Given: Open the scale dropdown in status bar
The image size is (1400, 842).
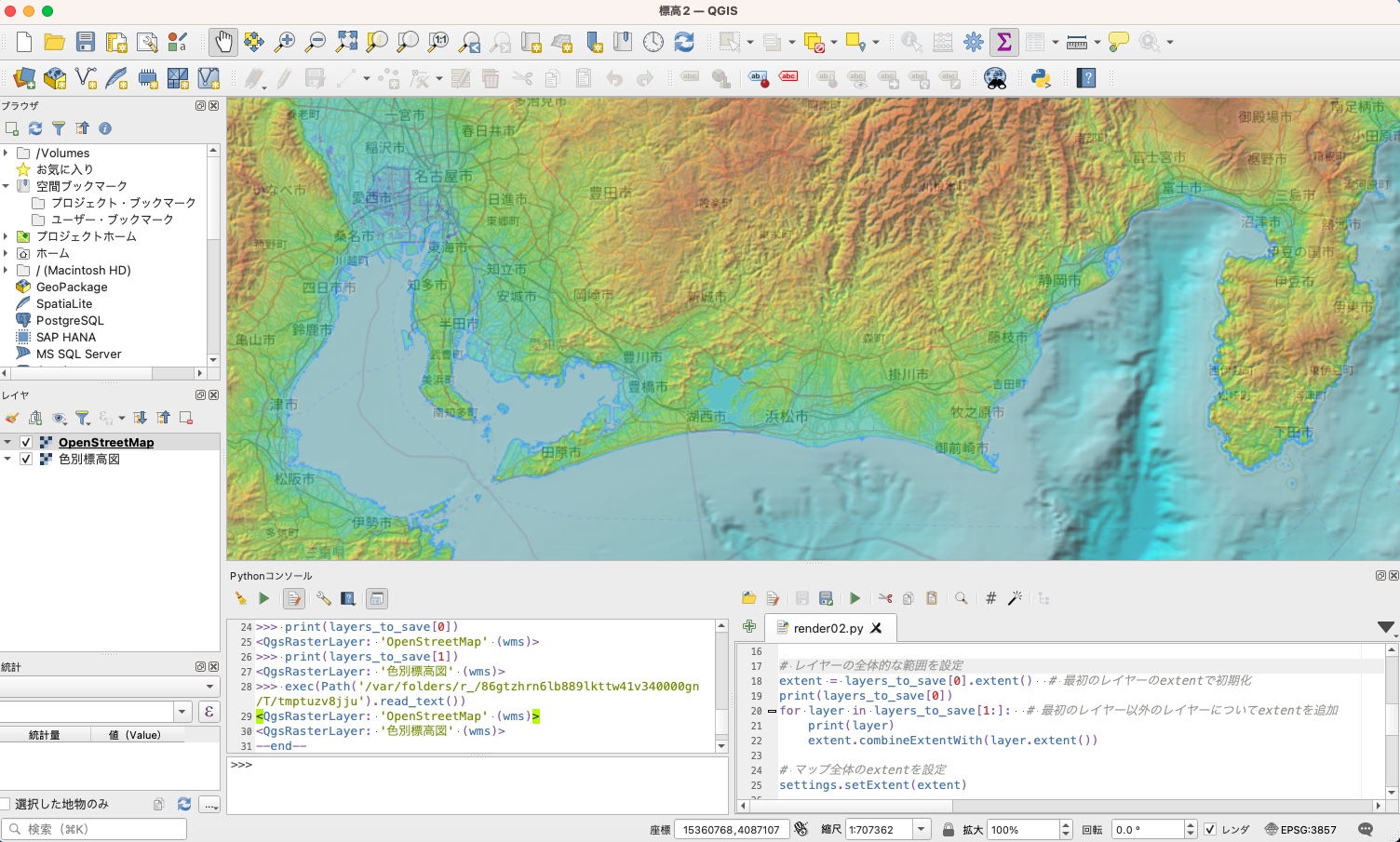Looking at the screenshot, I should tap(921, 830).
